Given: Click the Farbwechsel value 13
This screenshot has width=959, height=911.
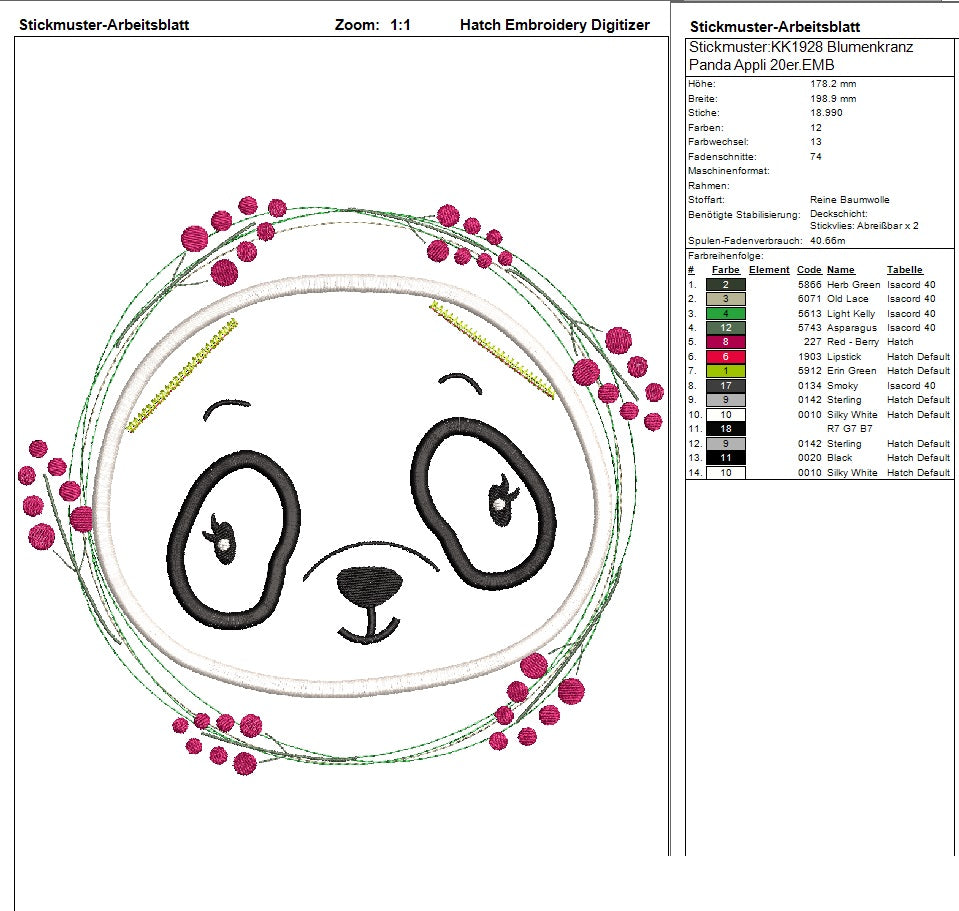Looking at the screenshot, I should pos(815,141).
